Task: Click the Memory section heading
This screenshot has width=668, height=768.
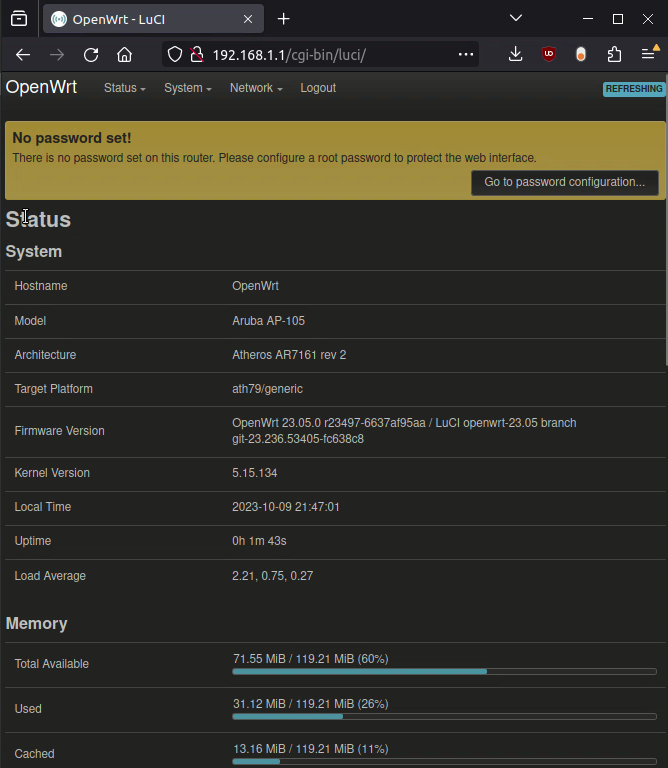Action: coord(37,624)
